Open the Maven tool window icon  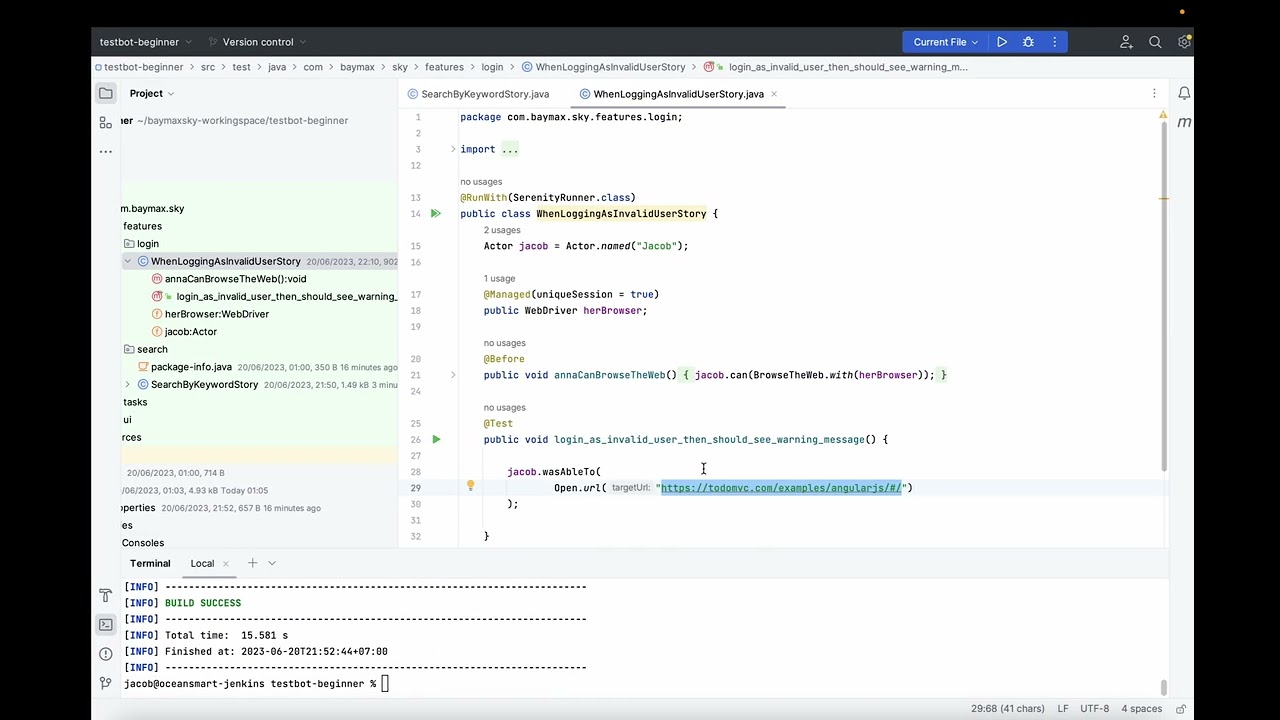point(1184,122)
